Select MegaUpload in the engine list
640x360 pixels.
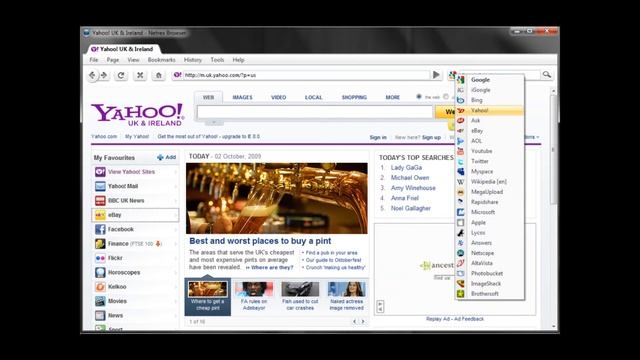coord(490,192)
